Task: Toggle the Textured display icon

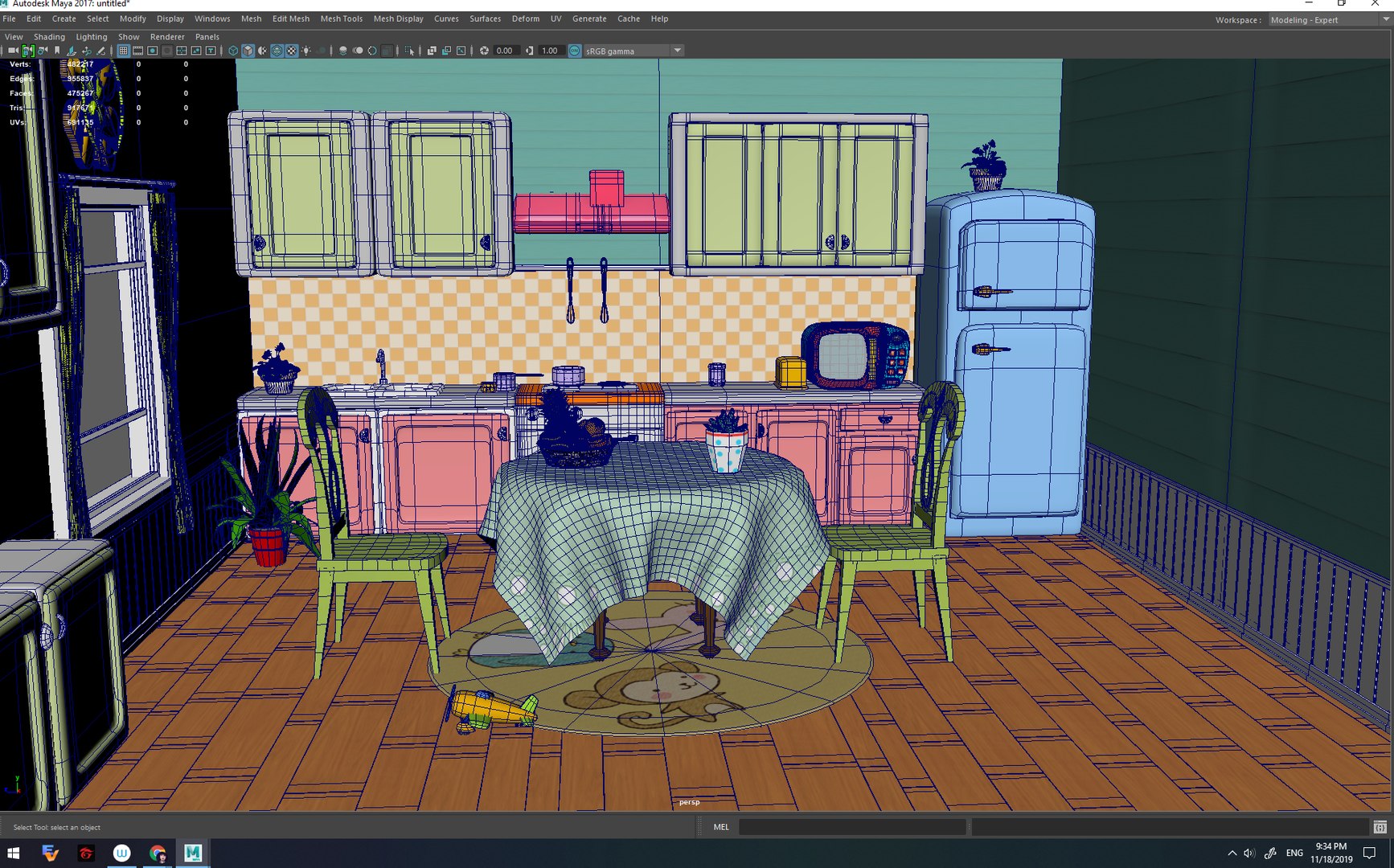Action: click(292, 51)
